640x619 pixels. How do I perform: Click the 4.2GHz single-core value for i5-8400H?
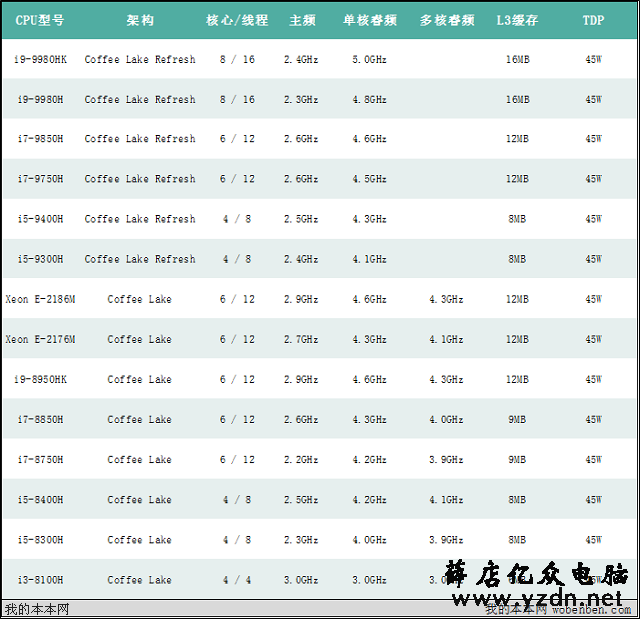coord(369,500)
